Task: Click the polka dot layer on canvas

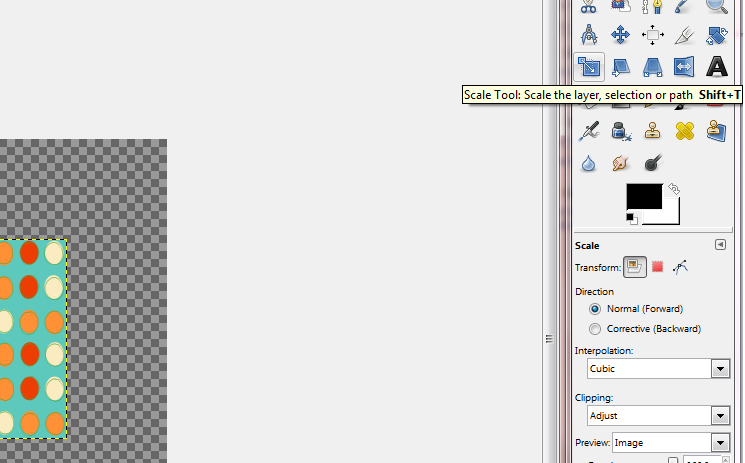Action: tap(33, 338)
